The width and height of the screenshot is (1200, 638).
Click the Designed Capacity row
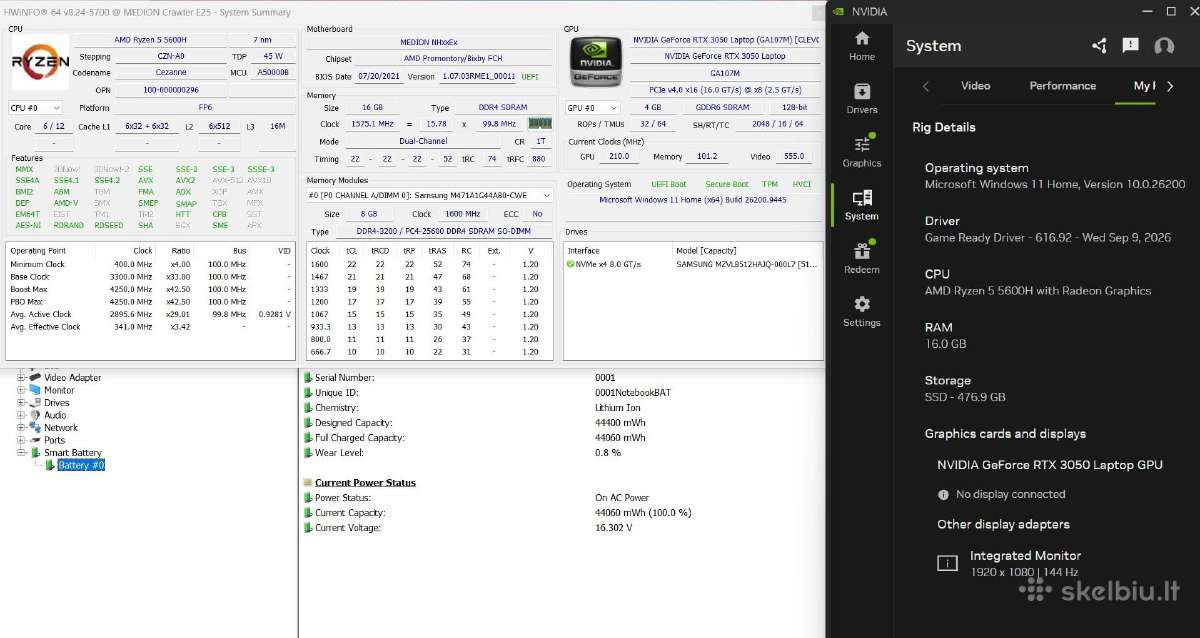[x=560, y=423]
